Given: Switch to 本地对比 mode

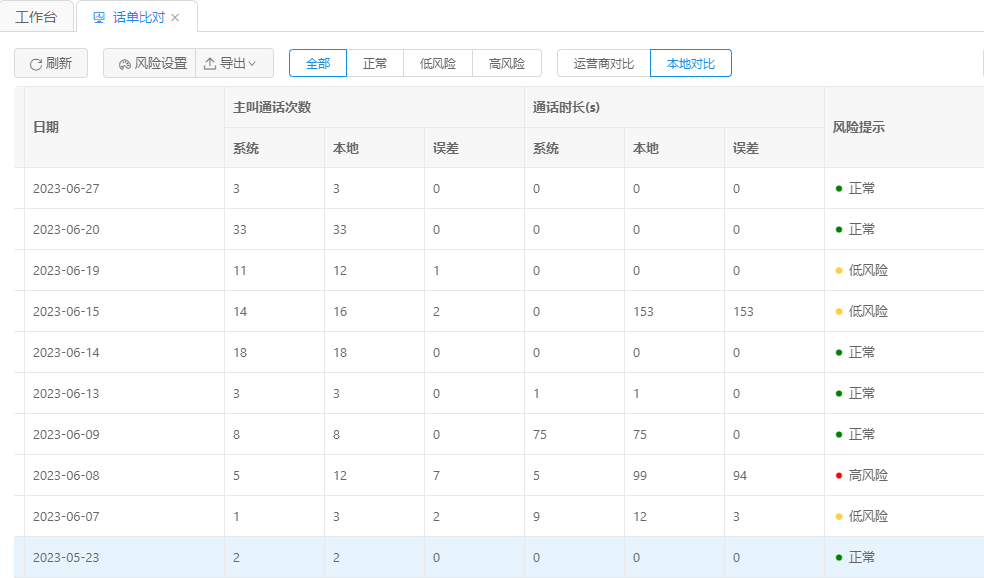Looking at the screenshot, I should 690,63.
